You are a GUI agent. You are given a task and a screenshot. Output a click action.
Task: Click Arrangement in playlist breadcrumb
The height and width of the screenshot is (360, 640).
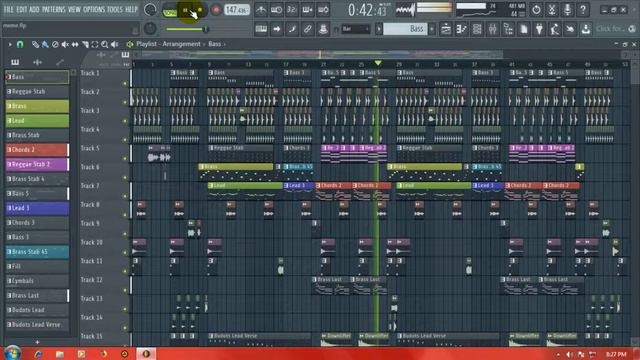(181, 44)
